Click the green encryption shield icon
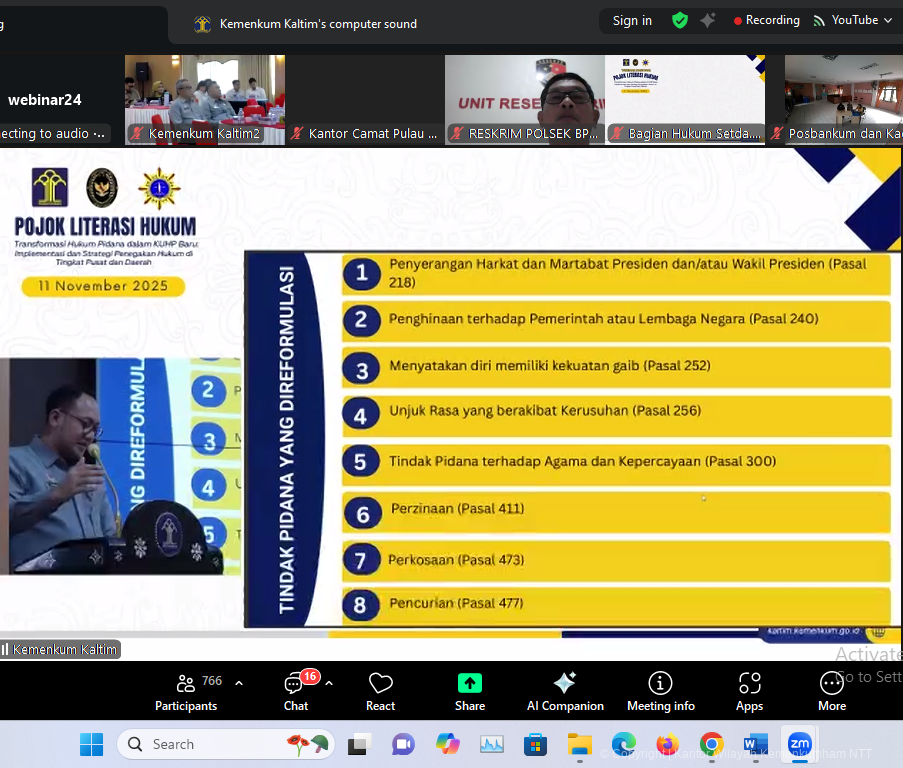This screenshot has width=903, height=768. (680, 20)
